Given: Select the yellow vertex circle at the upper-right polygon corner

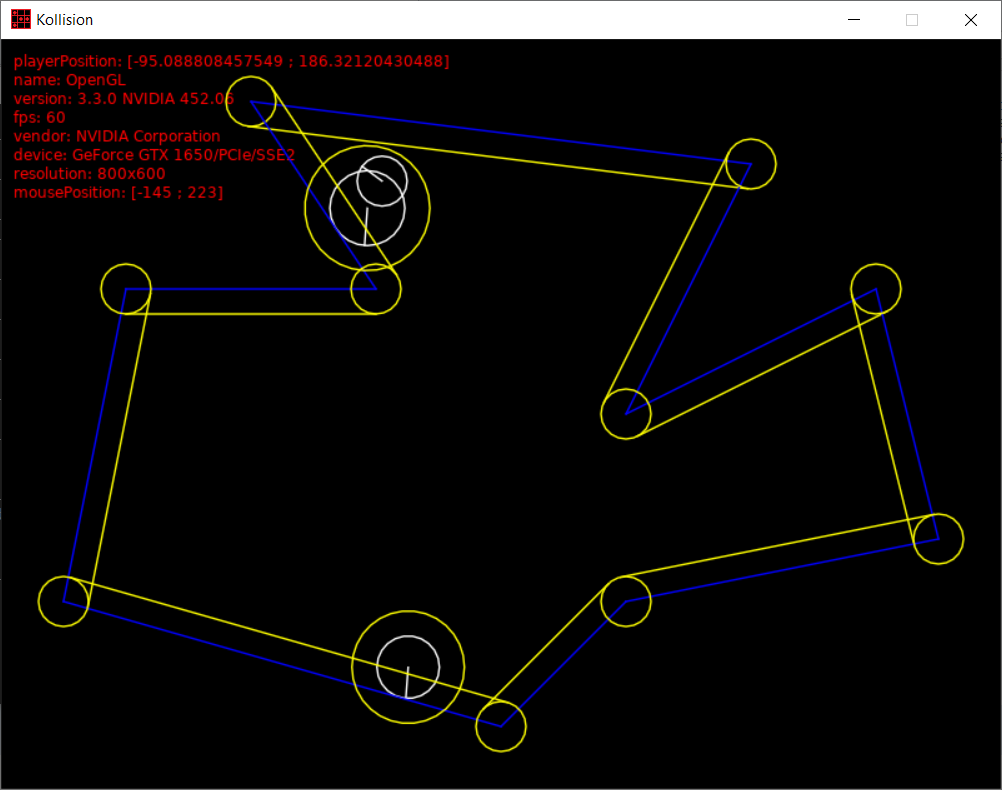Looking at the screenshot, I should click(x=750, y=164).
